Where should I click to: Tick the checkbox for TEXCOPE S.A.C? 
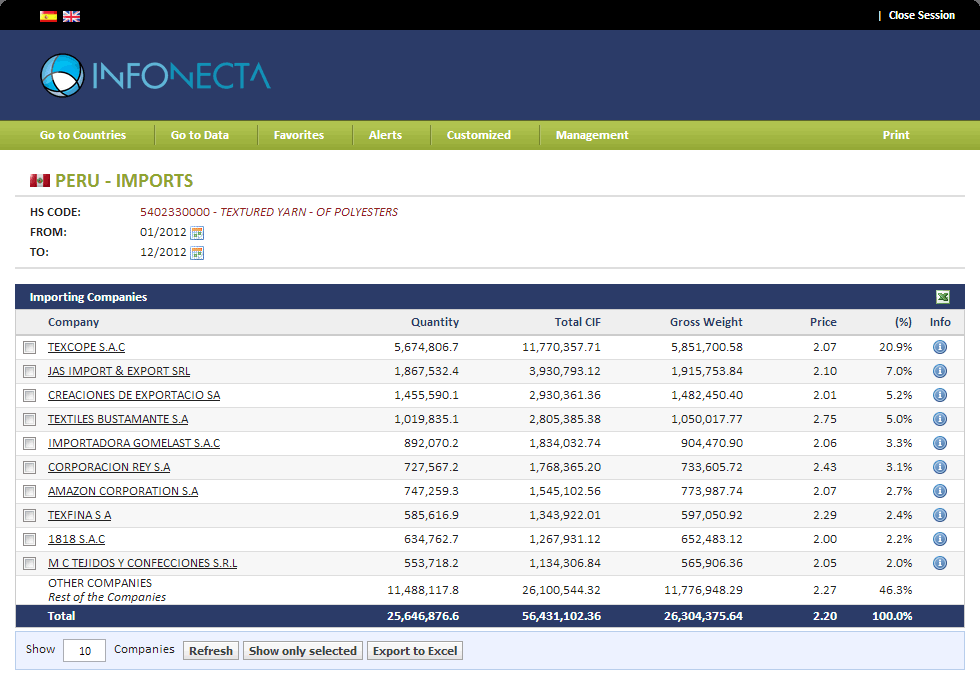point(29,348)
